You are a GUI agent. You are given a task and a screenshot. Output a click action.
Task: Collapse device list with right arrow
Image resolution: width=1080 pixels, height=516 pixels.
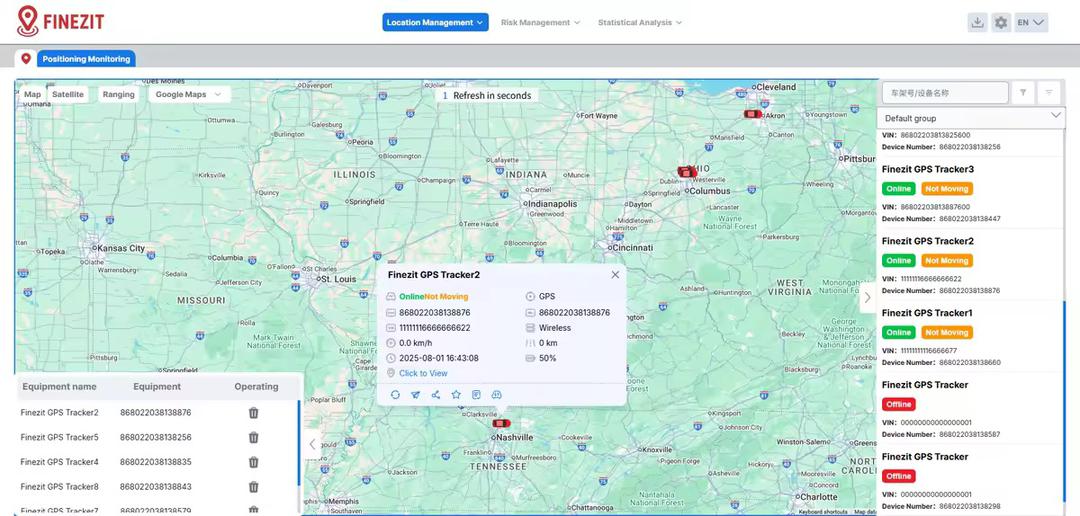[867, 298]
